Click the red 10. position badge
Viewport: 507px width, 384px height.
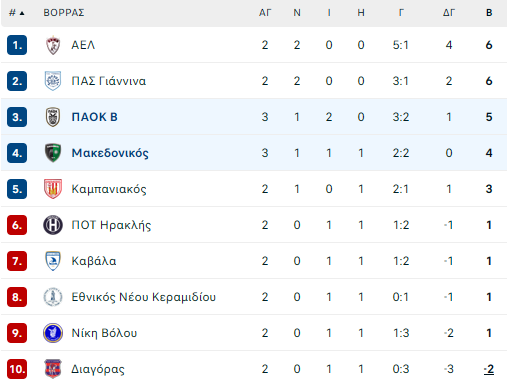click(x=17, y=369)
